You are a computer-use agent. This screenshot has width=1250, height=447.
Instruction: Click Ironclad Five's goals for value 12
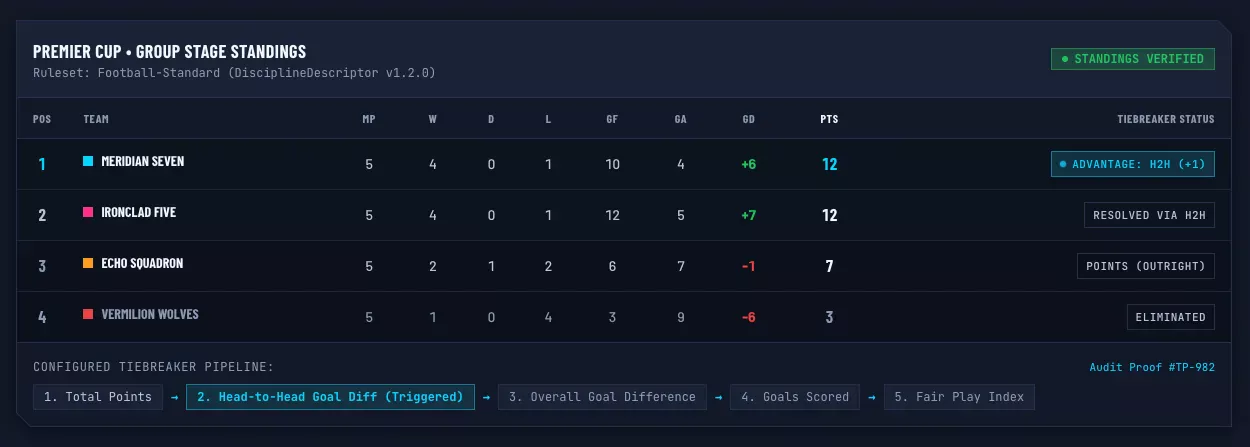click(612, 215)
